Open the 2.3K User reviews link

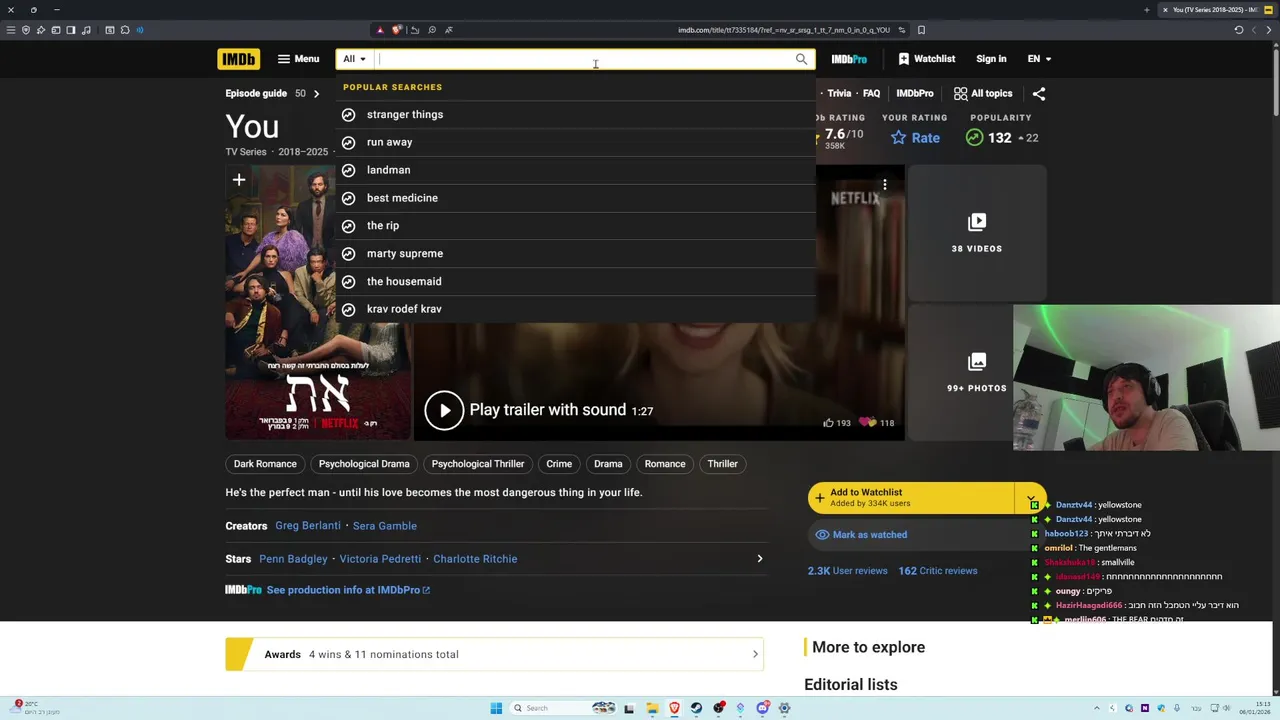(x=848, y=571)
